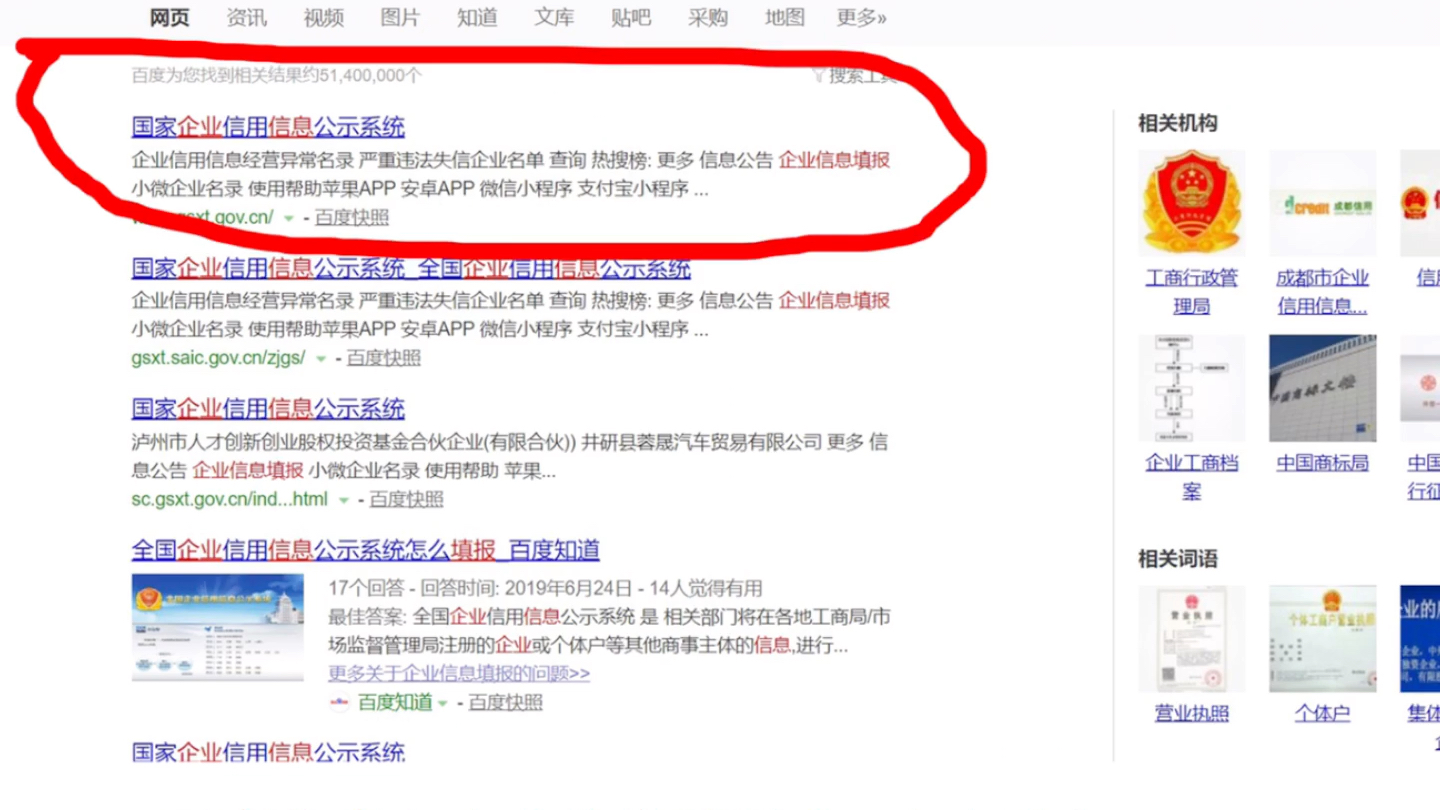Switch to the 资讯 tab
Image resolution: width=1440 pixels, height=810 pixels.
tap(246, 17)
